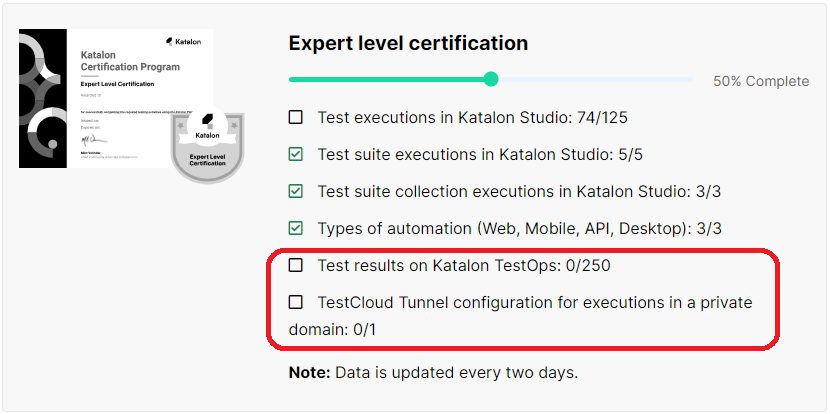Click the Katalon logo atop the certificate
This screenshot has width=830, height=414.
tap(183, 41)
